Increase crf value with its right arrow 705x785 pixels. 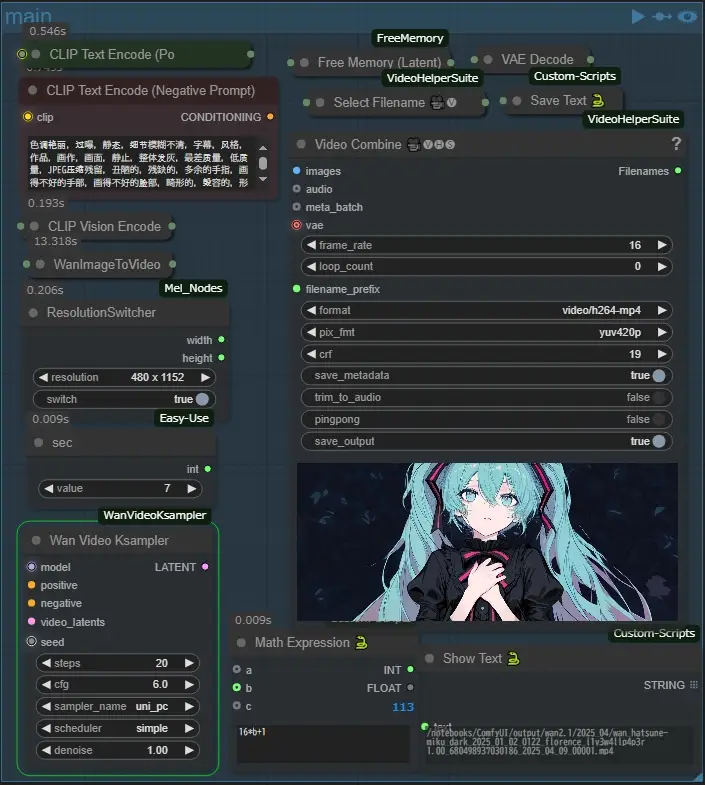(x=662, y=354)
